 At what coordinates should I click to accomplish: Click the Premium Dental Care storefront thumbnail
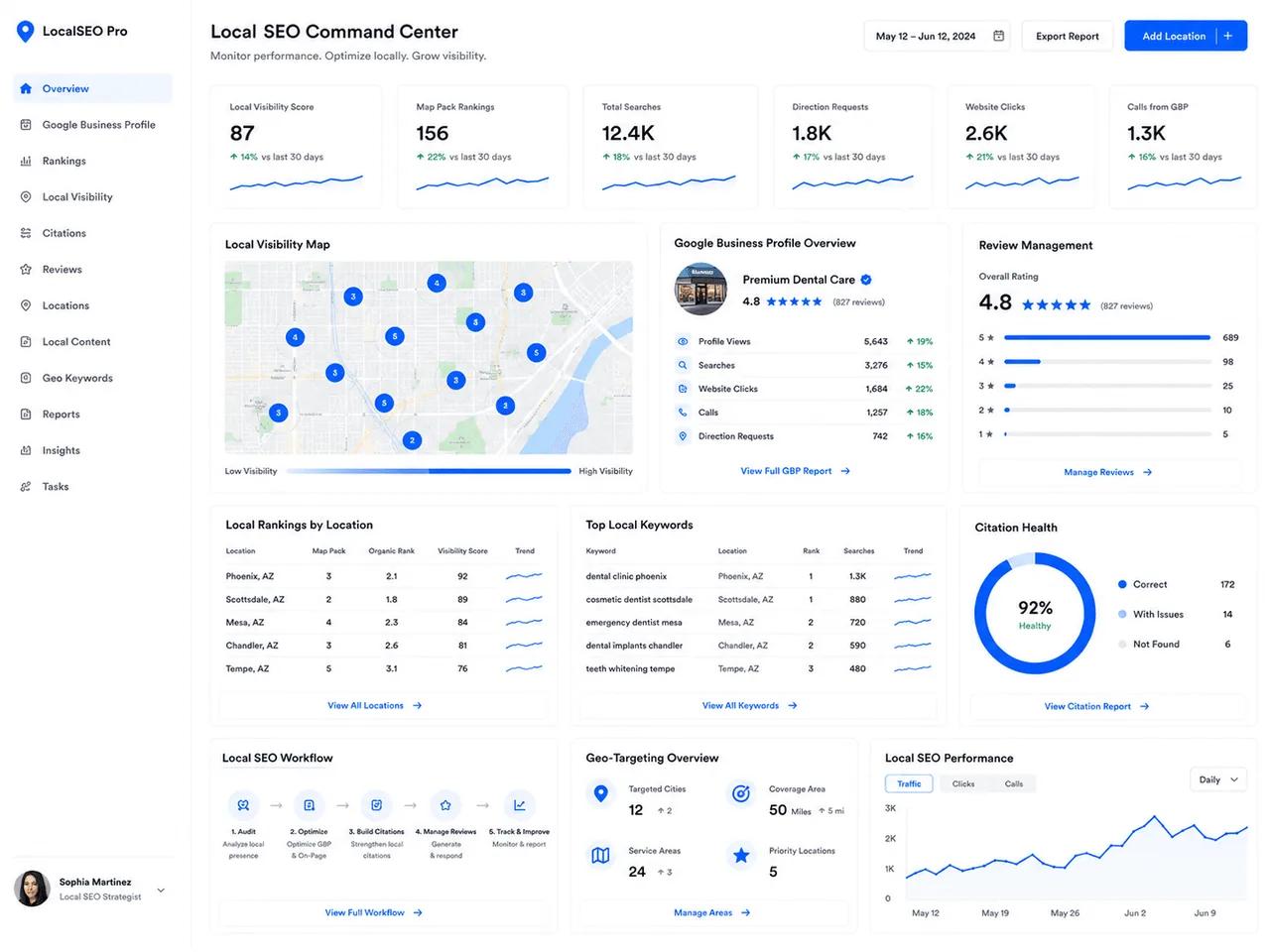[x=700, y=290]
